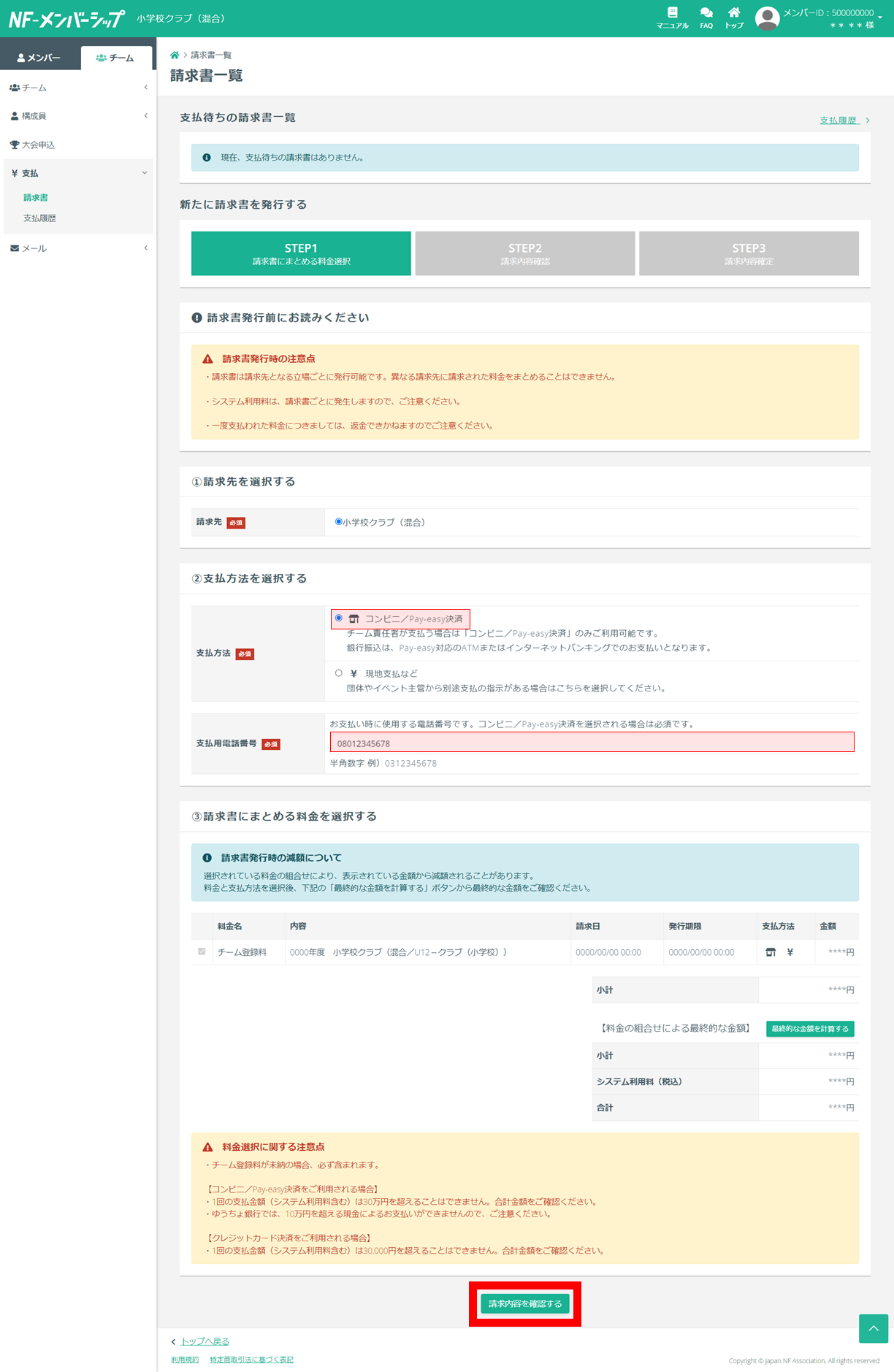Click the yen icon beside 現地支払など
894x1372 pixels.
(x=354, y=674)
